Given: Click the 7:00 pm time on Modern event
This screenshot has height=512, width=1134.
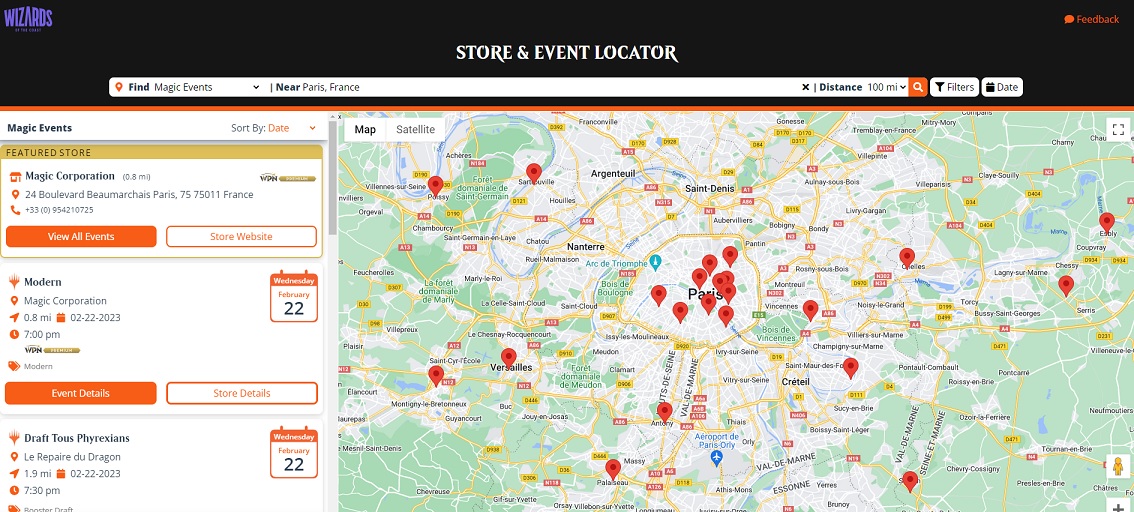Looking at the screenshot, I should [42, 335].
